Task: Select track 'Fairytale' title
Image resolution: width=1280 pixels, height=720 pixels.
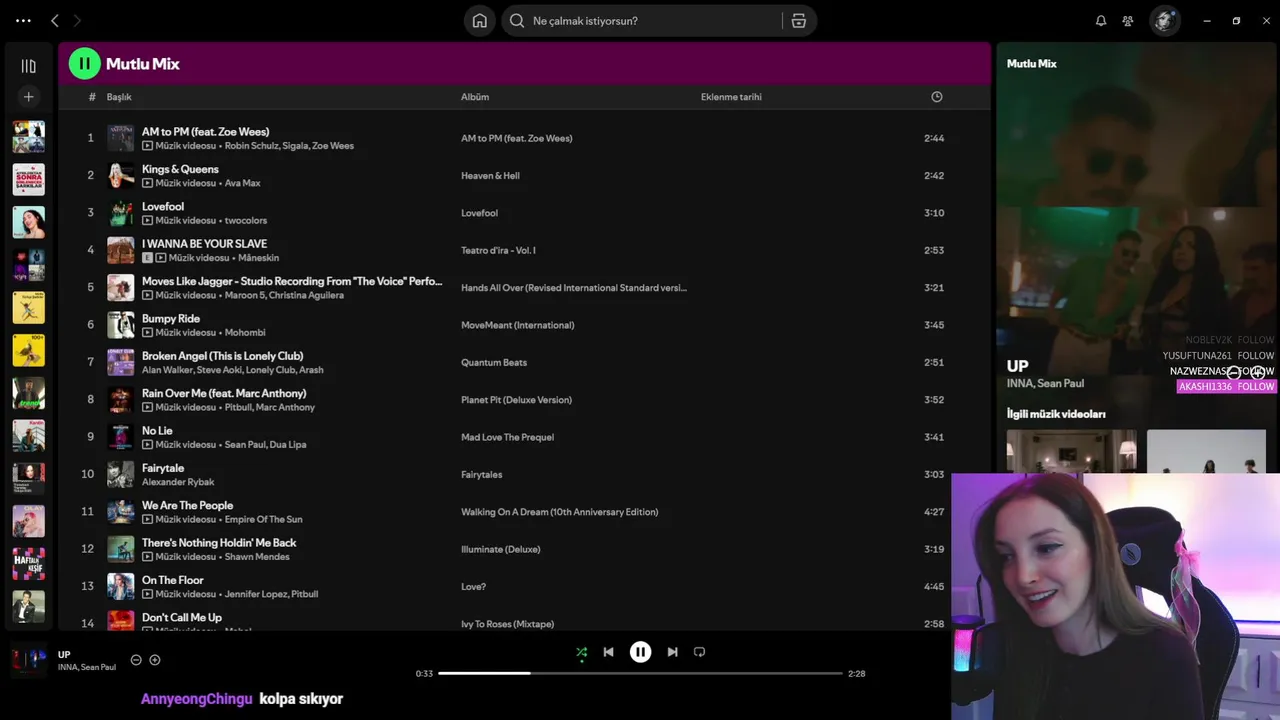Action: pyautogui.click(x=163, y=468)
